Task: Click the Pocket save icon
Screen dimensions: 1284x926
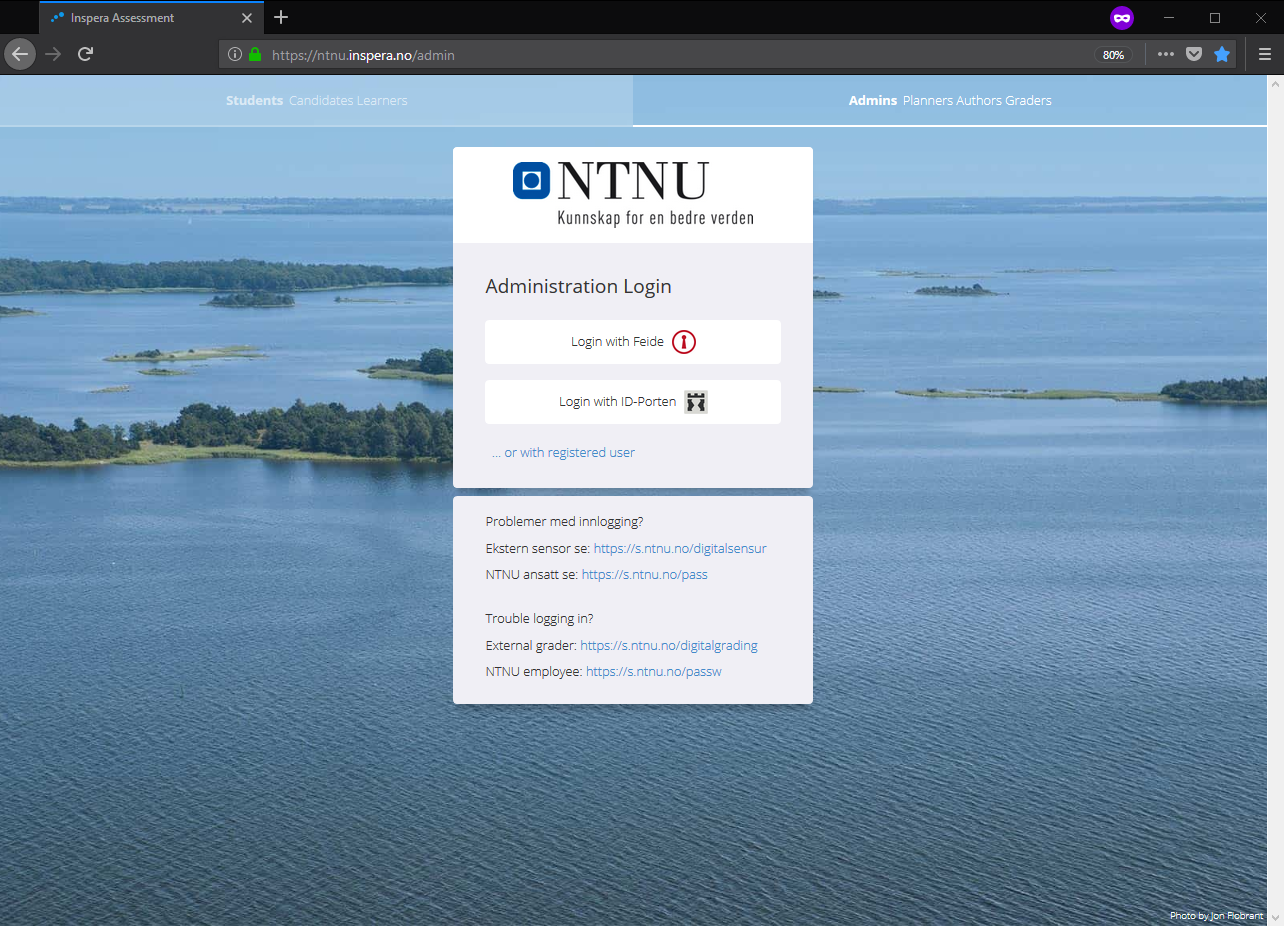Action: 1194,55
